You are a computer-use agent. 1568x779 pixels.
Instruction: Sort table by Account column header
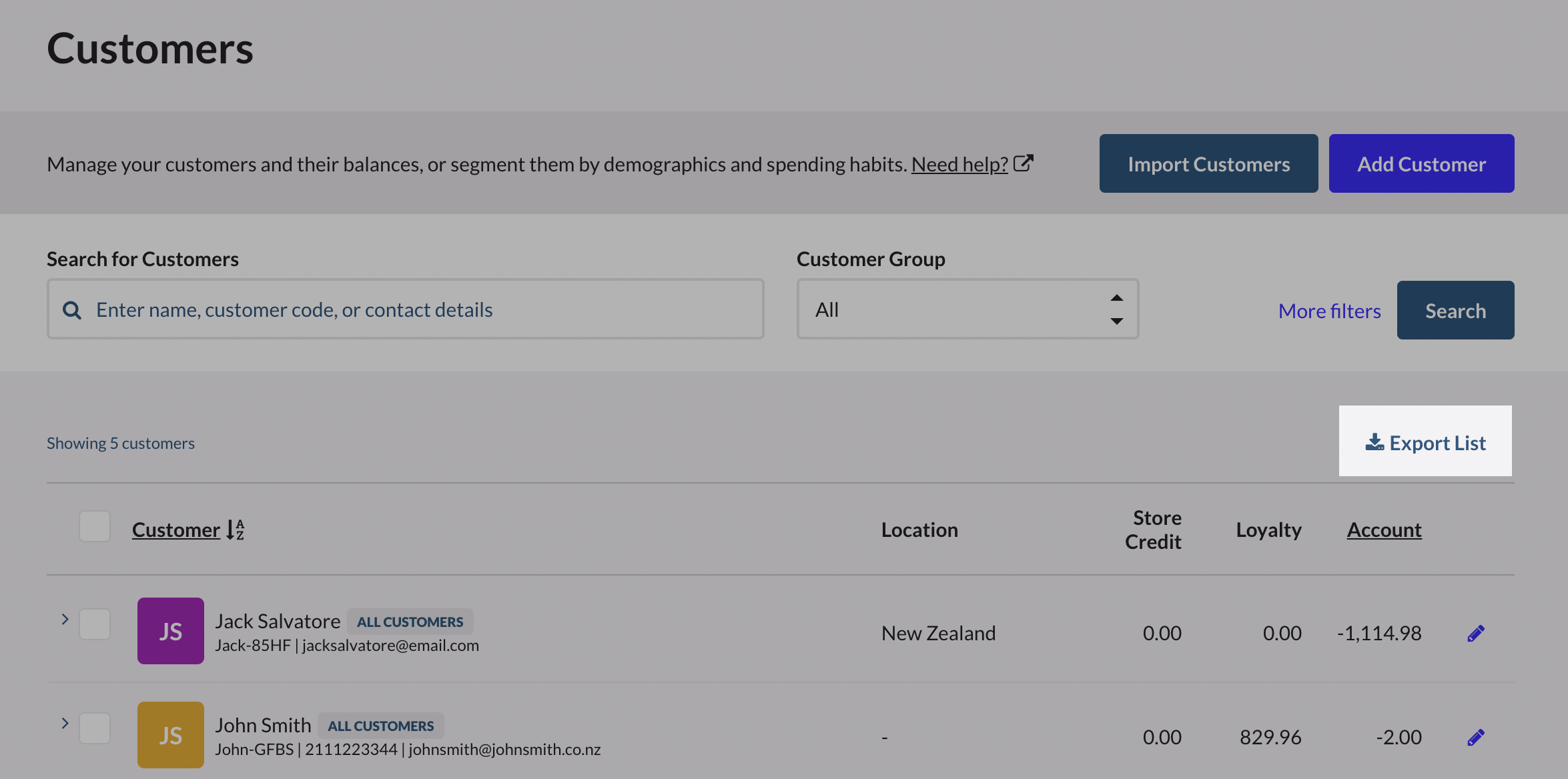pyautogui.click(x=1384, y=530)
